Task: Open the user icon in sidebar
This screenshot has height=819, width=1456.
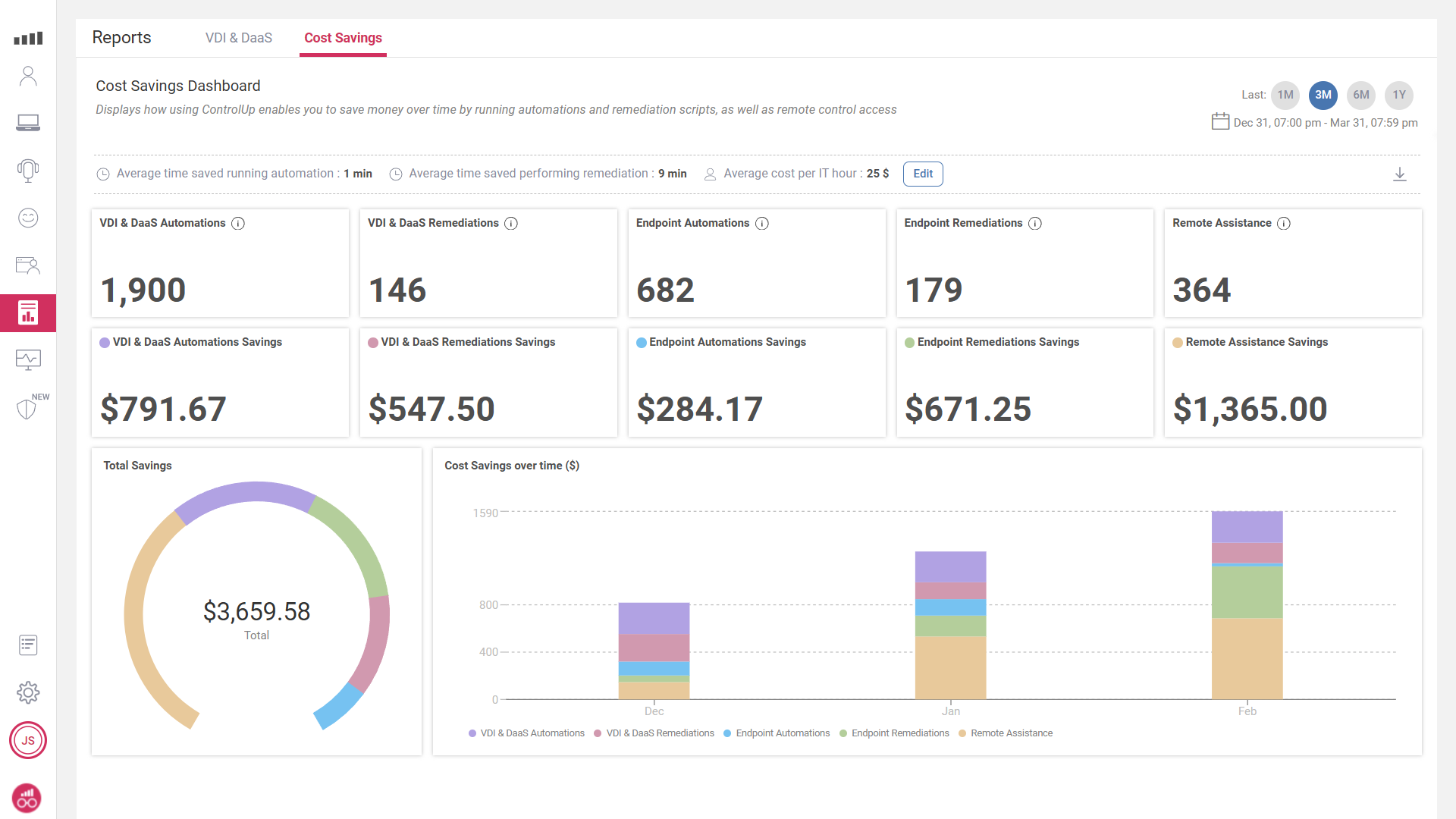Action: (28, 76)
